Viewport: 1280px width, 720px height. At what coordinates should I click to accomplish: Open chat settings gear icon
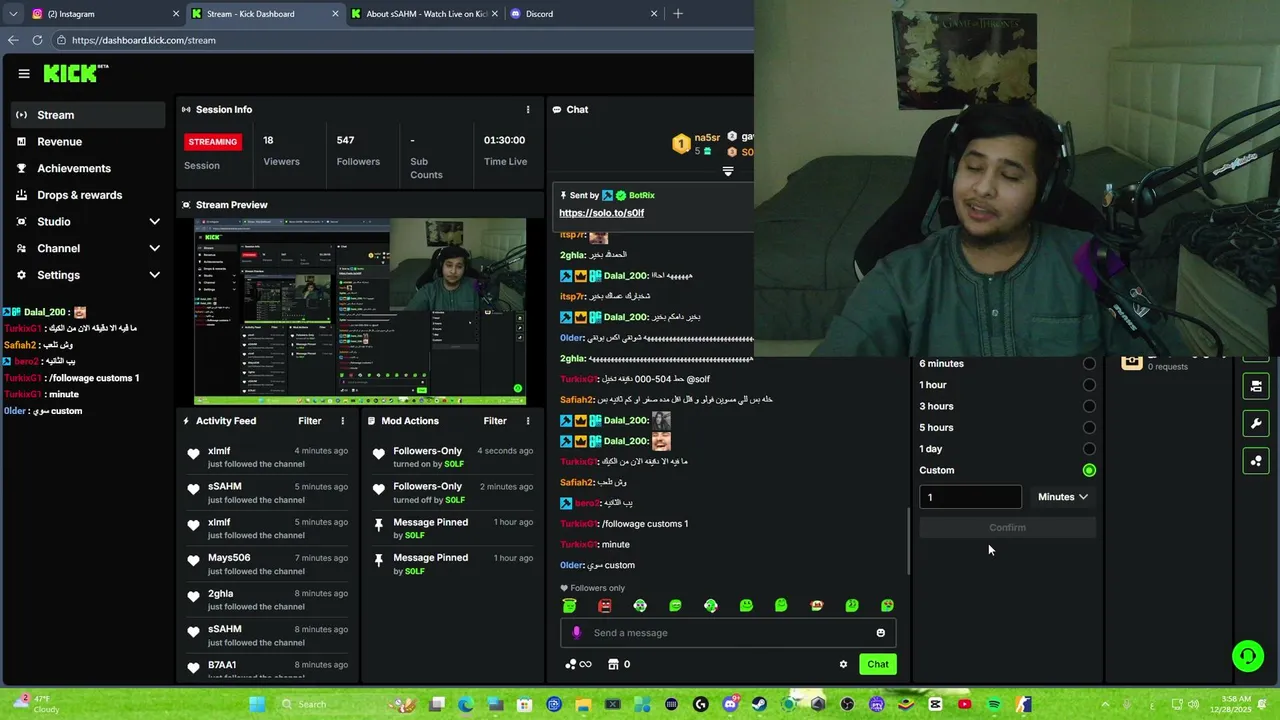[x=843, y=664]
